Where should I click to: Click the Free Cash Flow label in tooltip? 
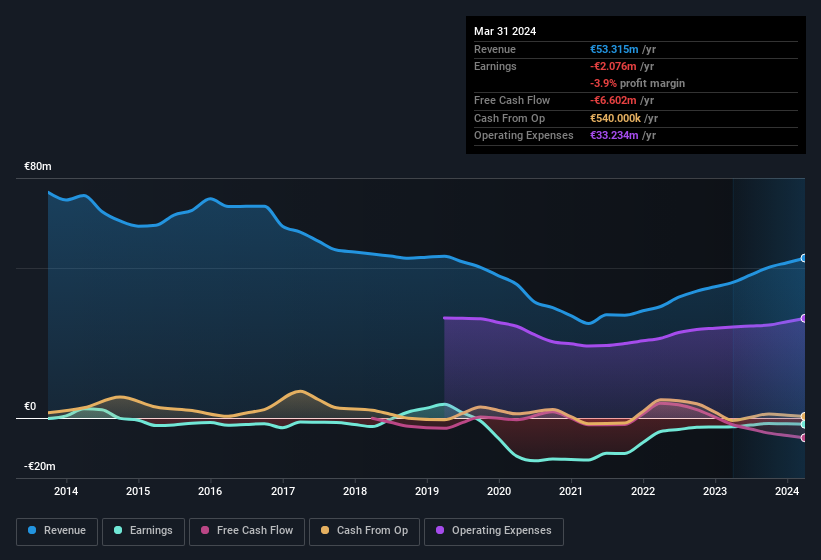[x=512, y=100]
